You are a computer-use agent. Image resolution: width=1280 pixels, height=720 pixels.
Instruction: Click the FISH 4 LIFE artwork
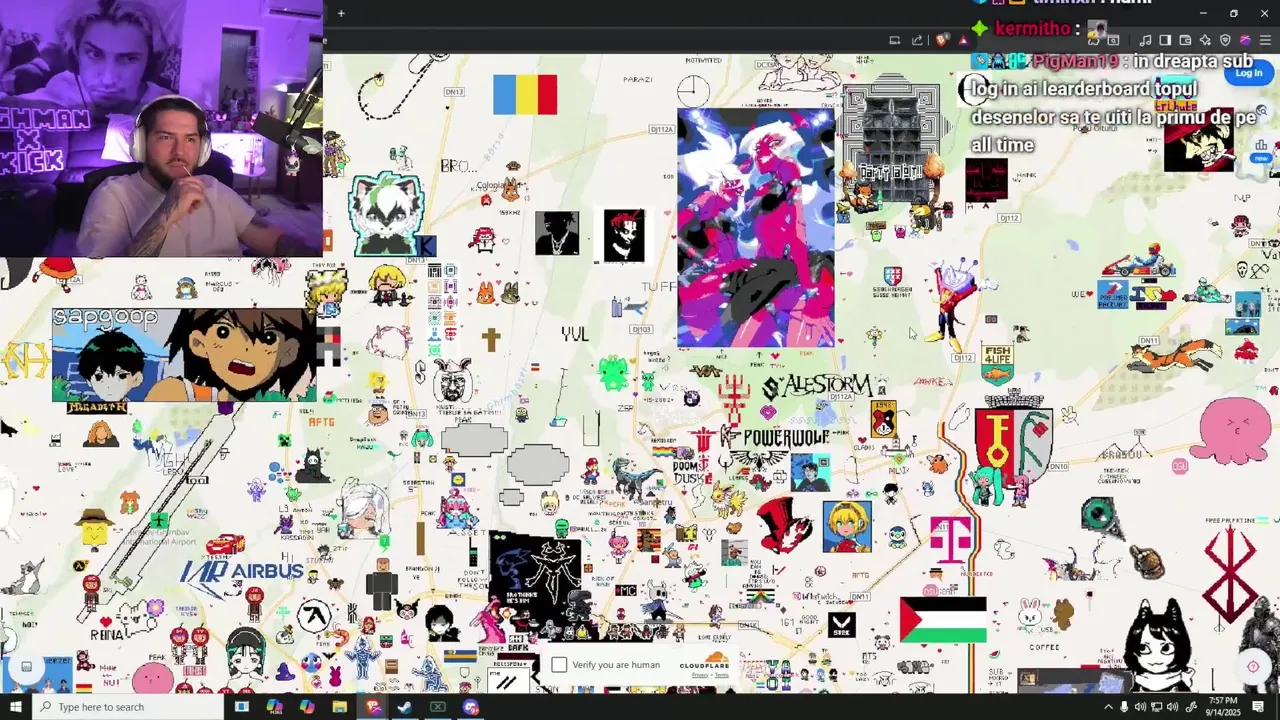997,364
